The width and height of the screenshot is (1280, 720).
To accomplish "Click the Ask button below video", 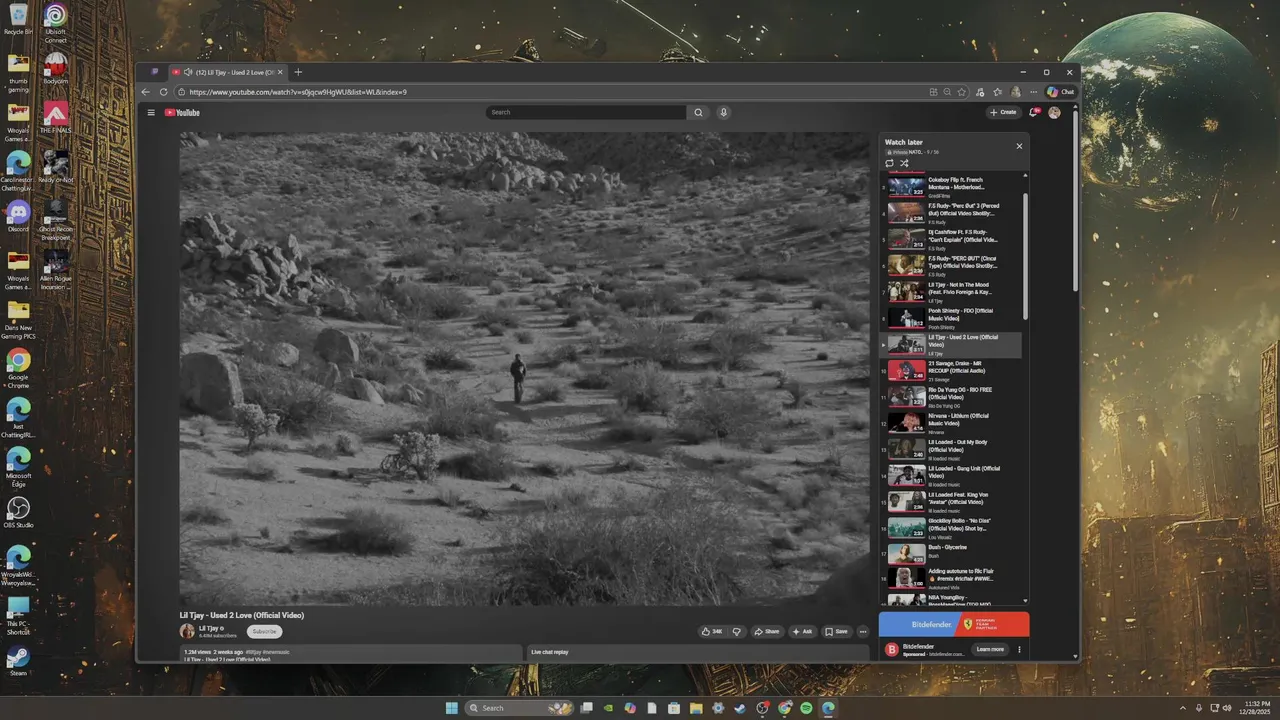I will point(802,631).
